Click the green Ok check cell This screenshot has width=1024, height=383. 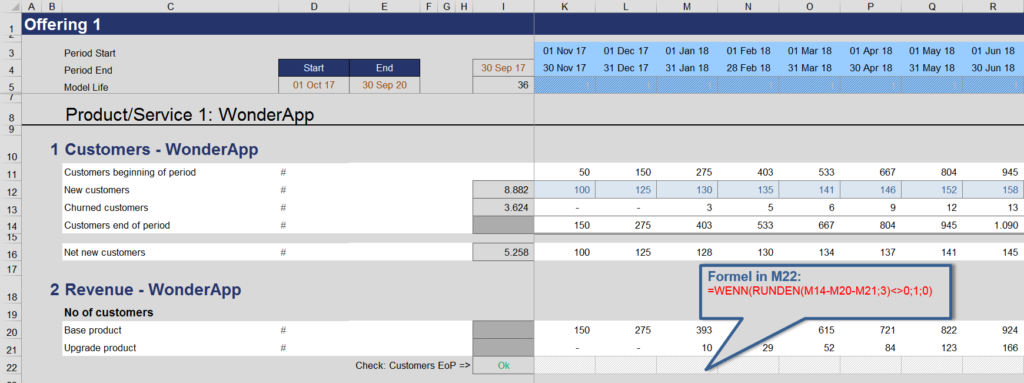(x=503, y=365)
